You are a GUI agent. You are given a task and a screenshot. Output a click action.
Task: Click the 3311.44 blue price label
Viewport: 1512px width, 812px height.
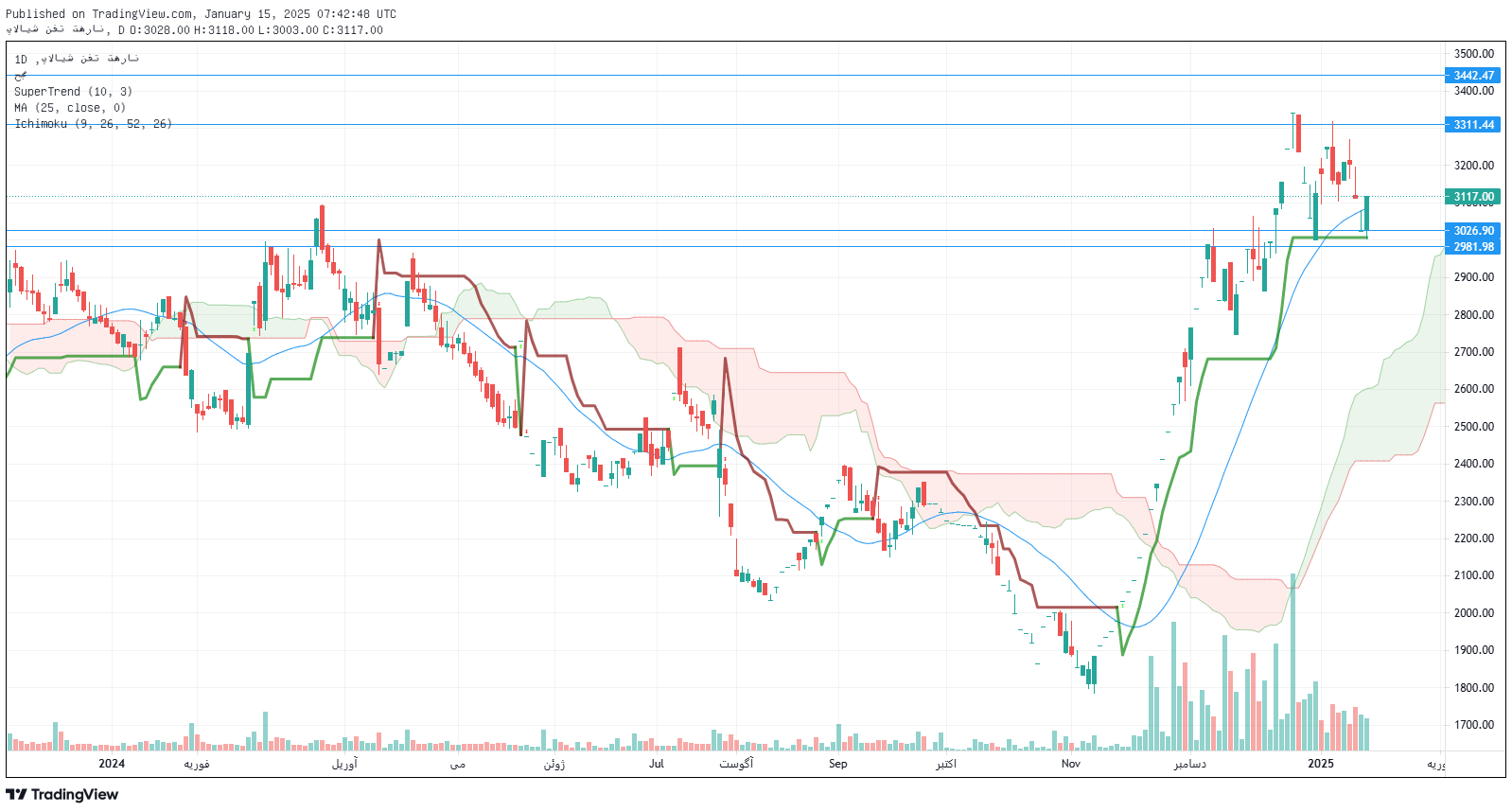click(1473, 125)
